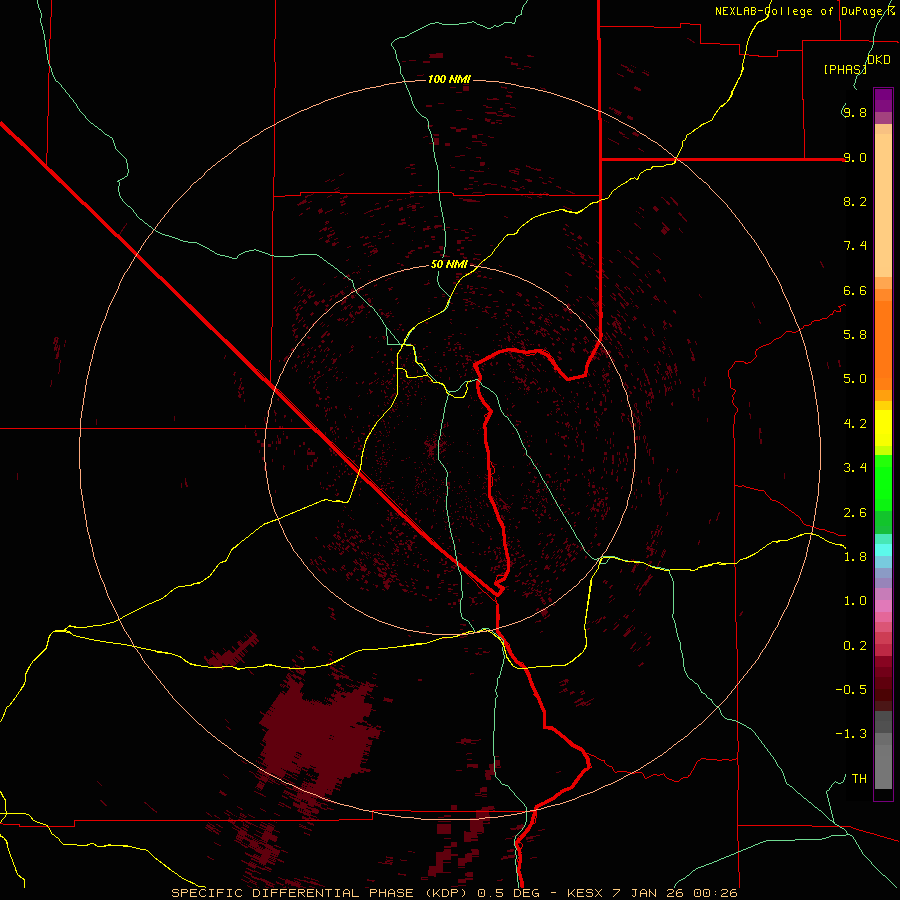
Task: Pick the cyan band of the color bar
Action: (x=883, y=550)
